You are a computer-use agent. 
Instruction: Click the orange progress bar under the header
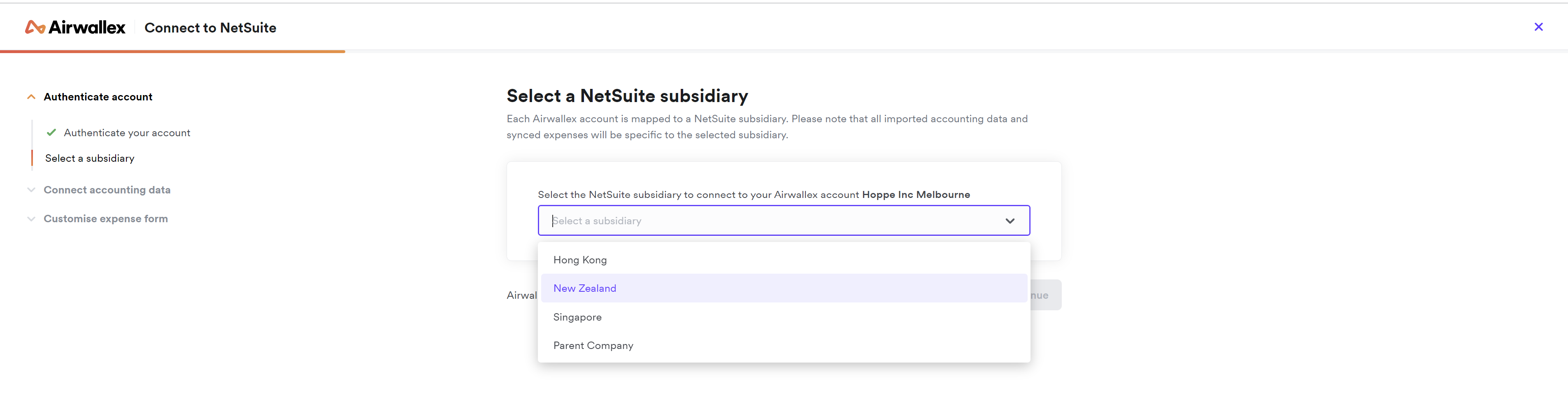(172, 52)
